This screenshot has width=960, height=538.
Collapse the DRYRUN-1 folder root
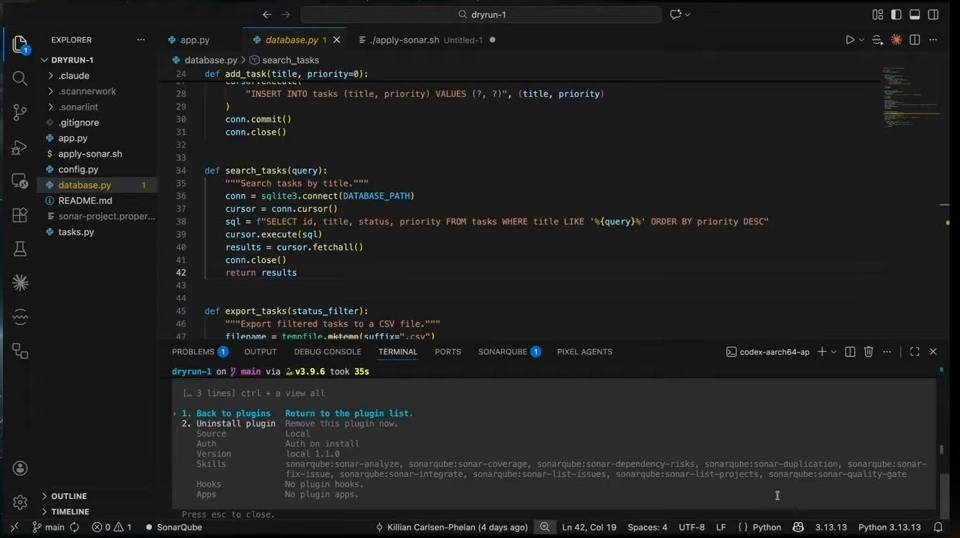[x=72, y=60]
